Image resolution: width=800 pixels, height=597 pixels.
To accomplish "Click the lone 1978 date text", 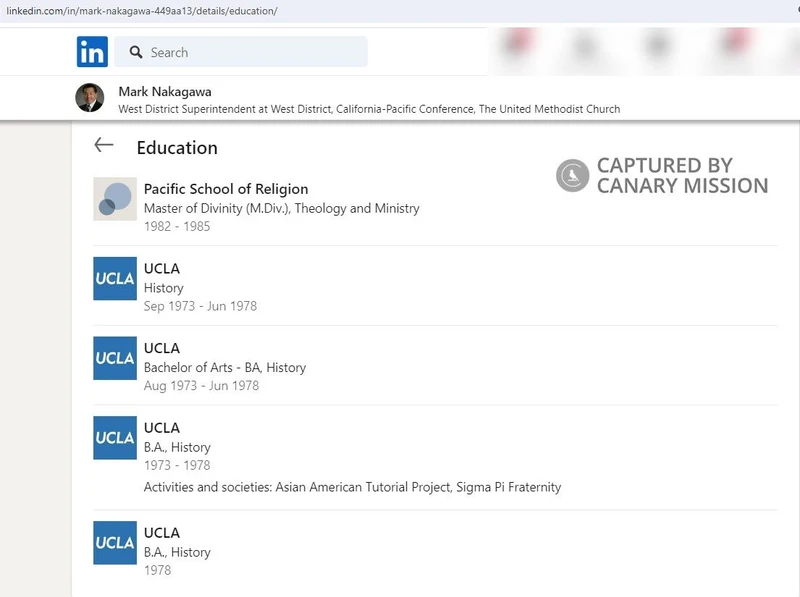I will click(x=158, y=570).
